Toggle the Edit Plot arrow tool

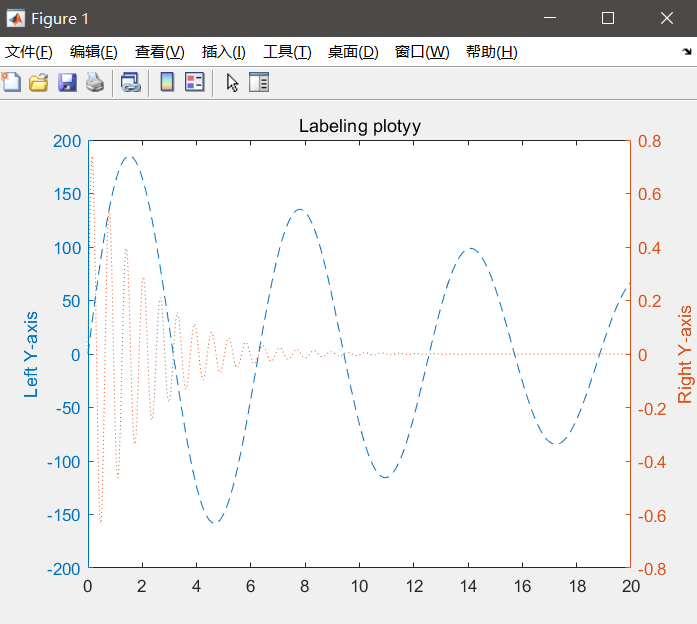tap(232, 83)
